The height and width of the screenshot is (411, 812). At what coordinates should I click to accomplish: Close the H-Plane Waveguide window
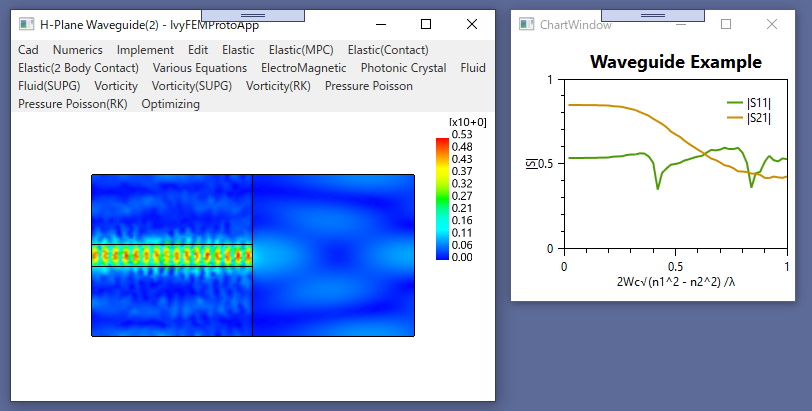[472, 24]
